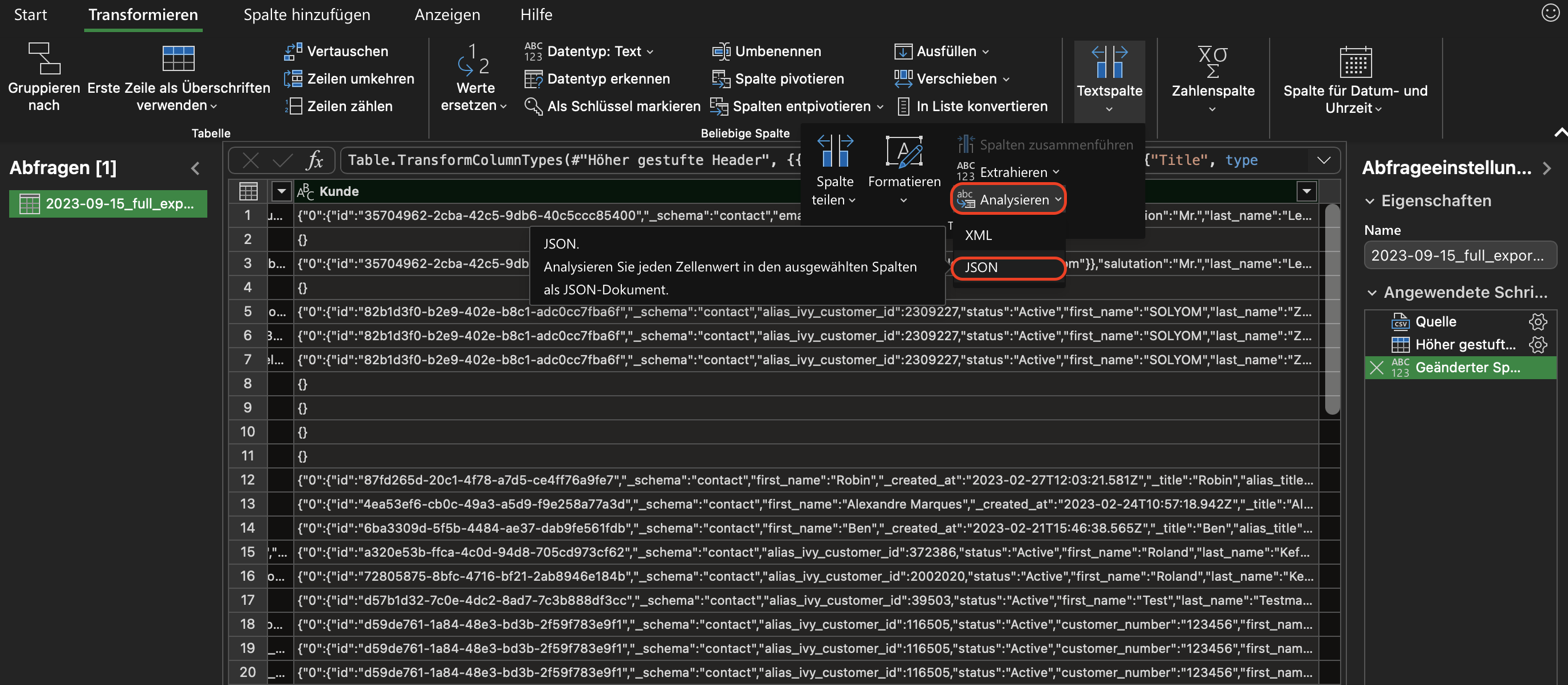Open the Datentyp: Text dropdown
This screenshot has width=1568, height=685.
[x=589, y=51]
